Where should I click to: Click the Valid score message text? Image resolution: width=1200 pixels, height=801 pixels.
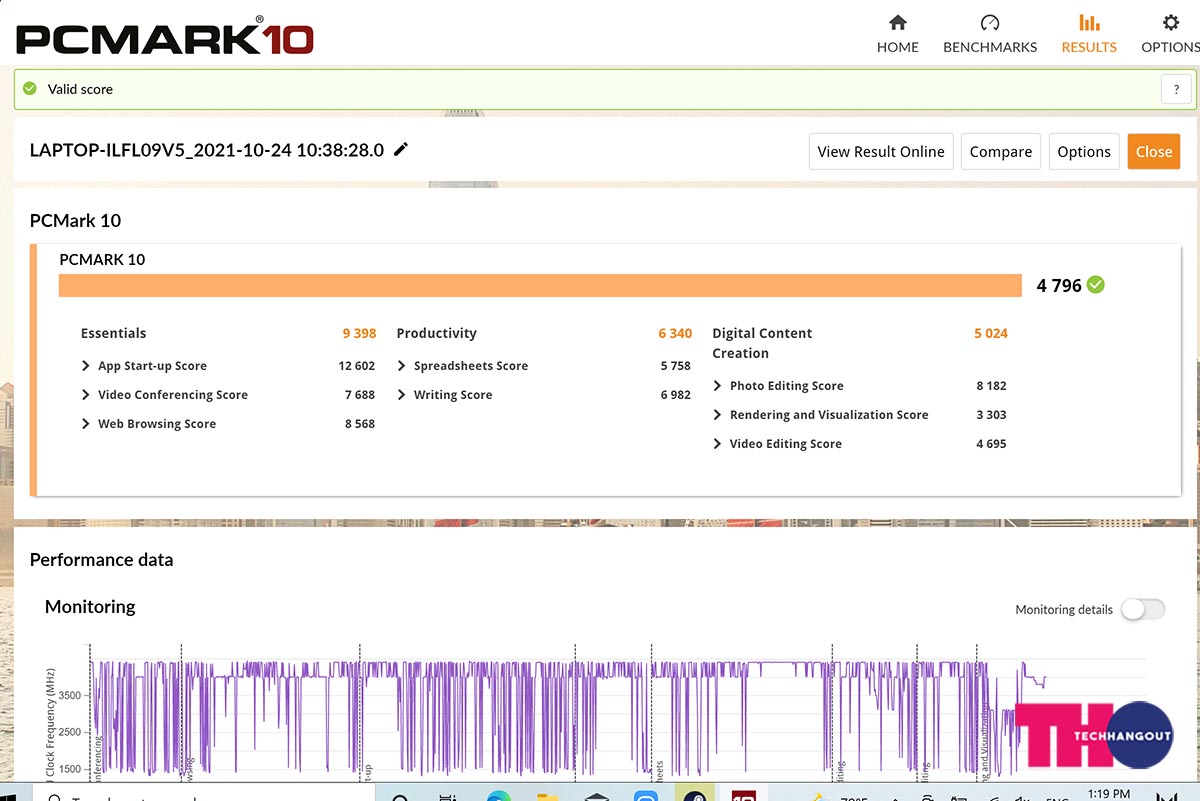tap(80, 89)
